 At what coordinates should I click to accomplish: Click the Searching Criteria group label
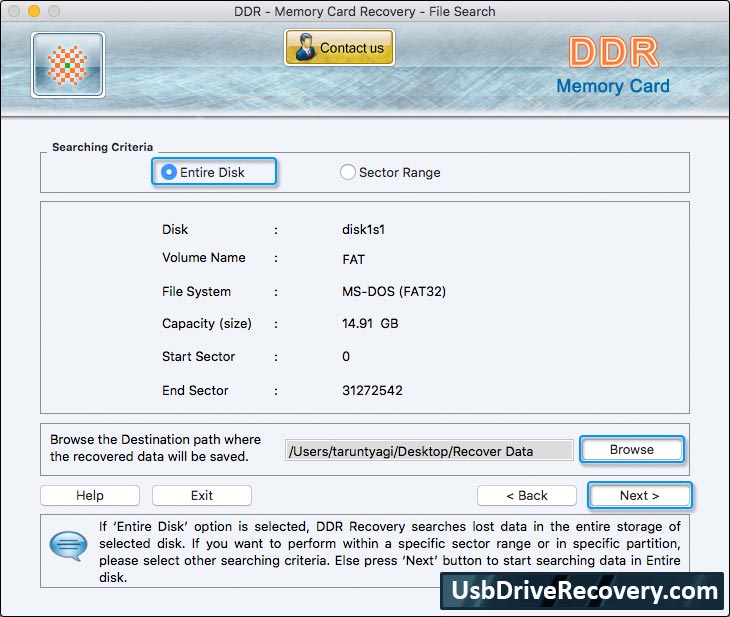tap(102, 147)
